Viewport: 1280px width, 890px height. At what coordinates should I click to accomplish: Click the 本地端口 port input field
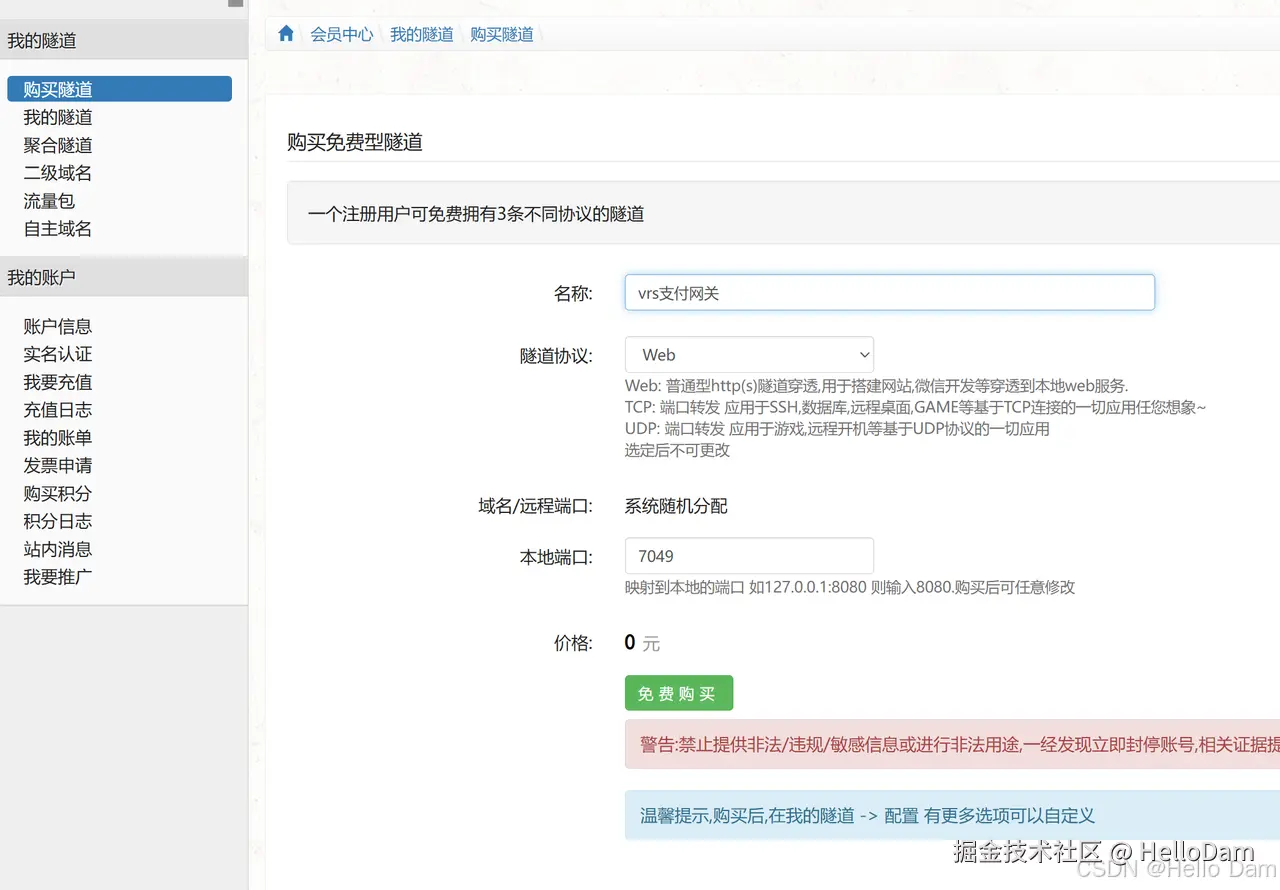(749, 555)
